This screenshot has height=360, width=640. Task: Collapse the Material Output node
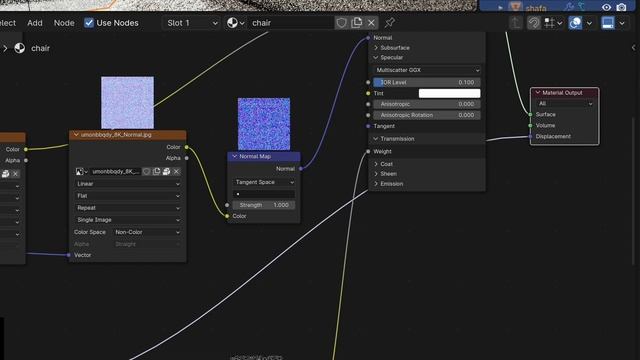[x=538, y=93]
